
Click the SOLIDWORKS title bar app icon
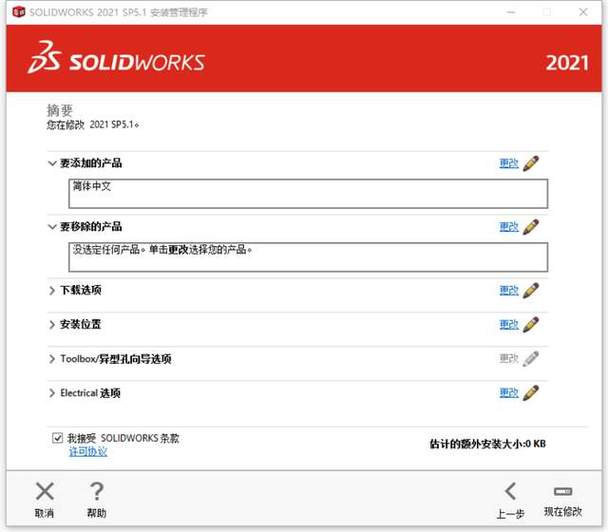coord(19,12)
